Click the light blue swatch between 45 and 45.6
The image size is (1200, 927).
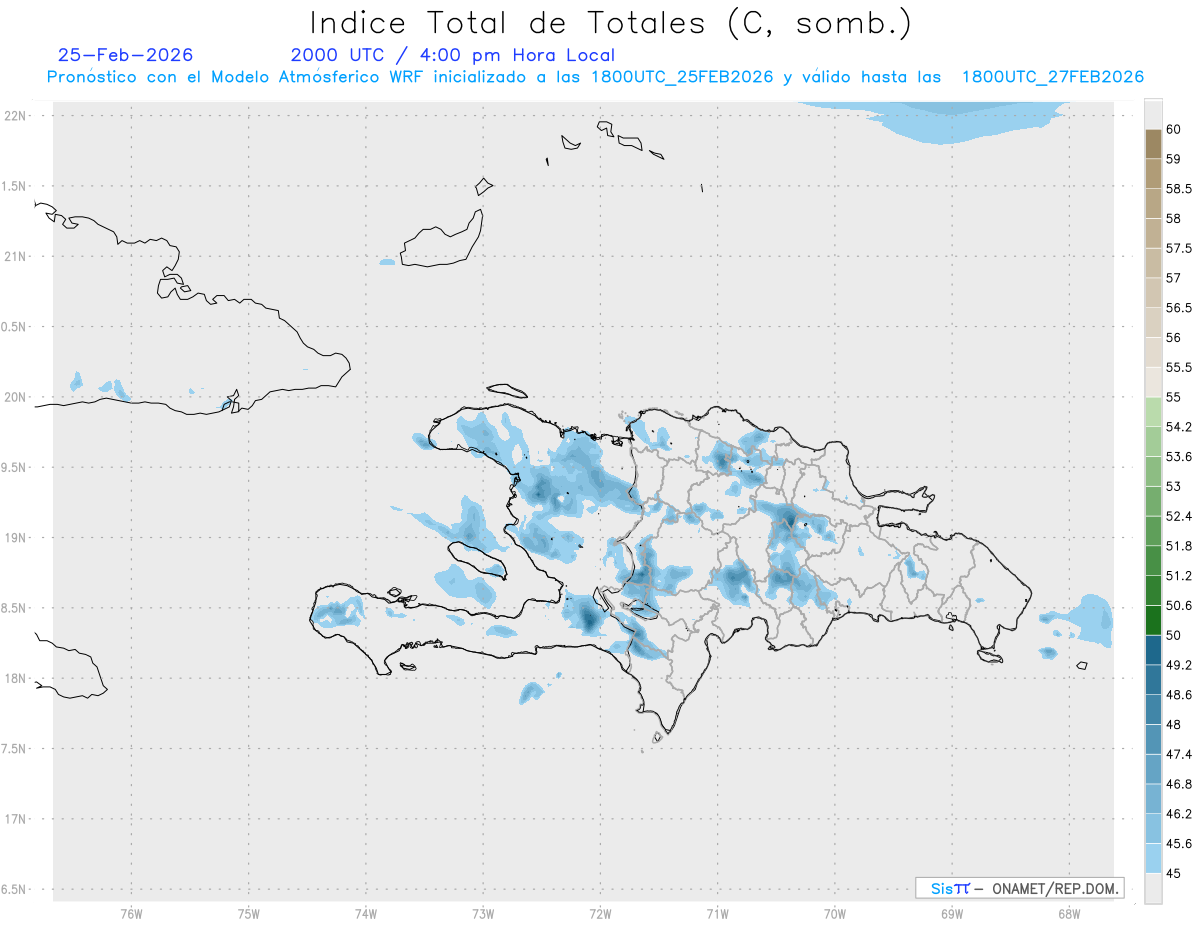1153,859
